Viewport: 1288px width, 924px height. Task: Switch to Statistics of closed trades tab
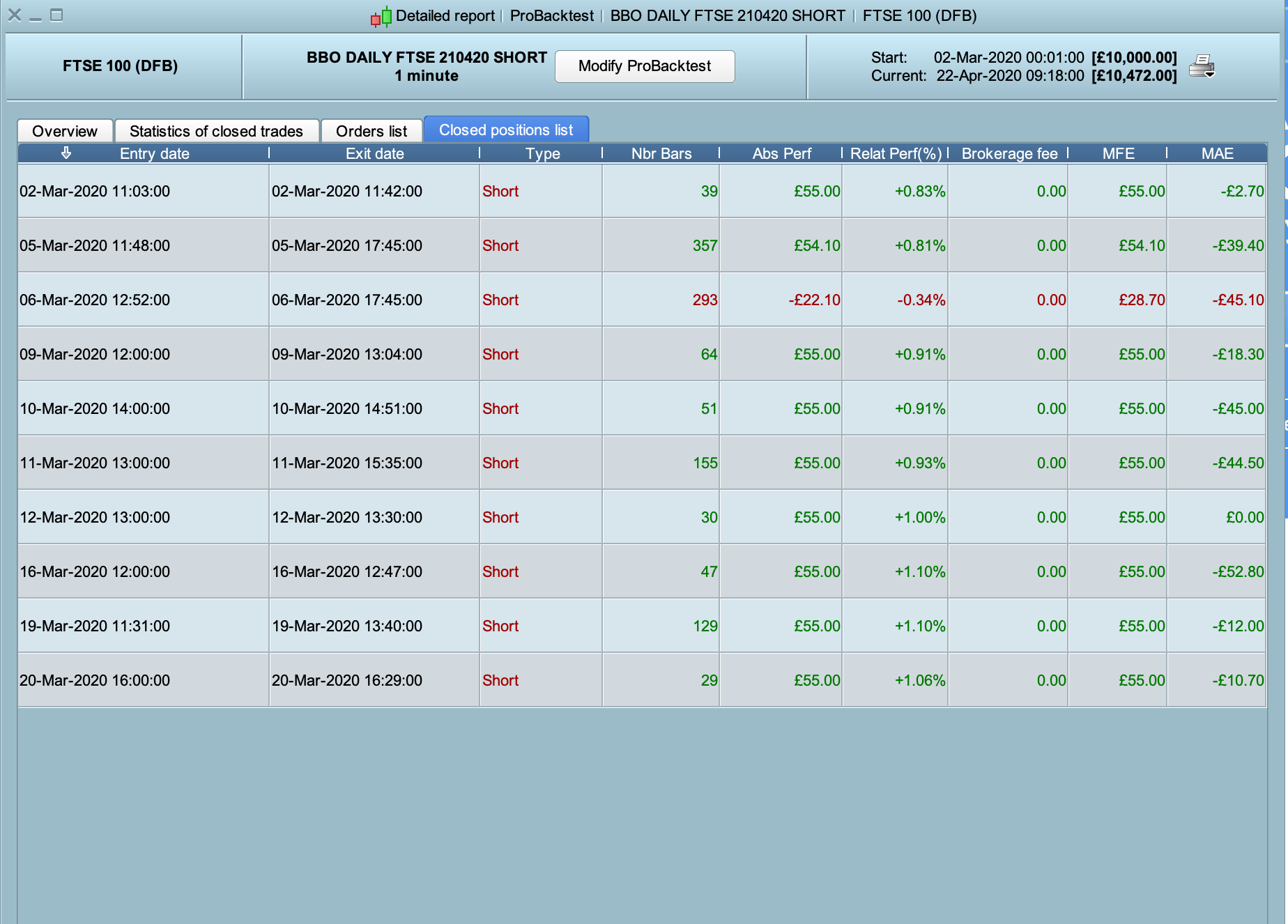[216, 131]
